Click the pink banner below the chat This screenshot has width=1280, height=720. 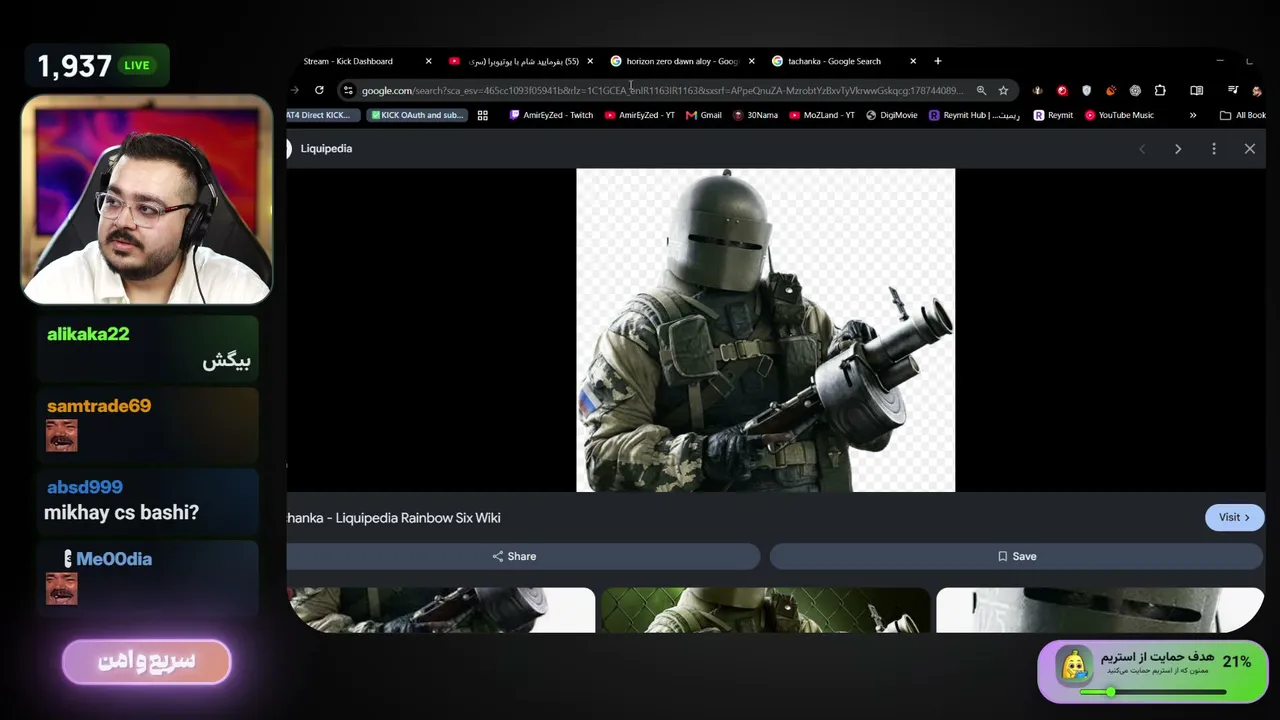click(x=147, y=662)
